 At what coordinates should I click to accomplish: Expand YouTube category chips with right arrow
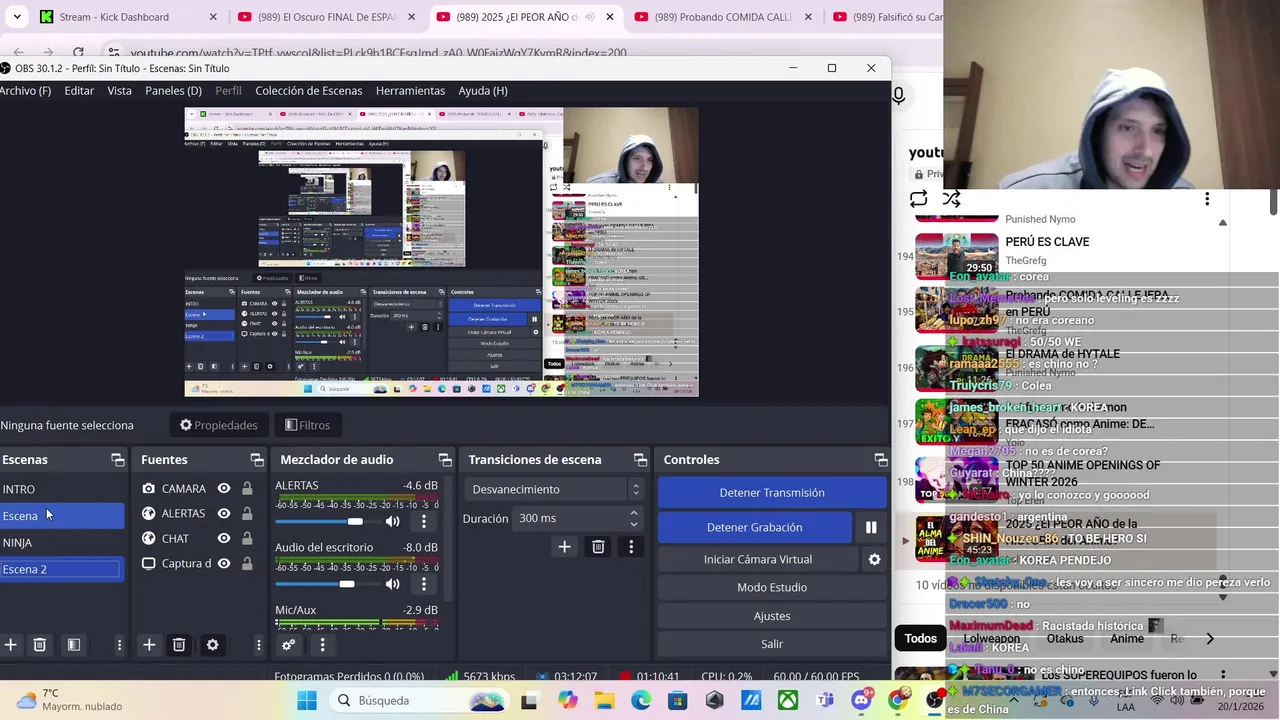1210,638
